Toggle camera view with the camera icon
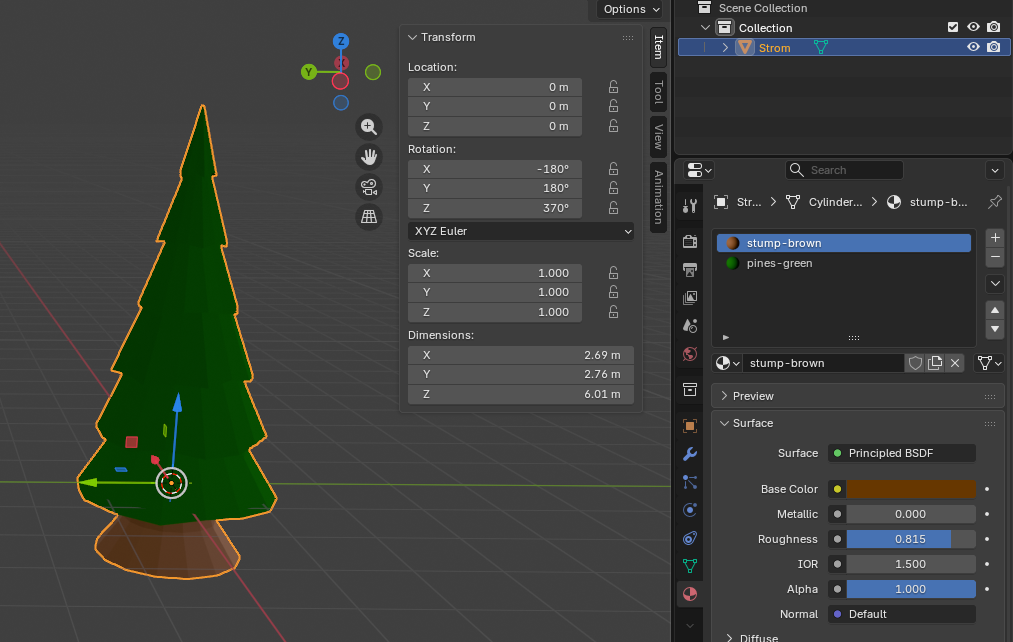The image size is (1013, 642). pos(369,187)
